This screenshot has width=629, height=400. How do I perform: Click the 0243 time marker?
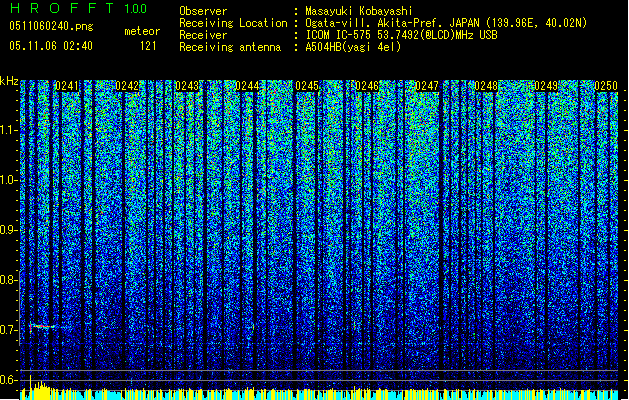pyautogui.click(x=187, y=86)
